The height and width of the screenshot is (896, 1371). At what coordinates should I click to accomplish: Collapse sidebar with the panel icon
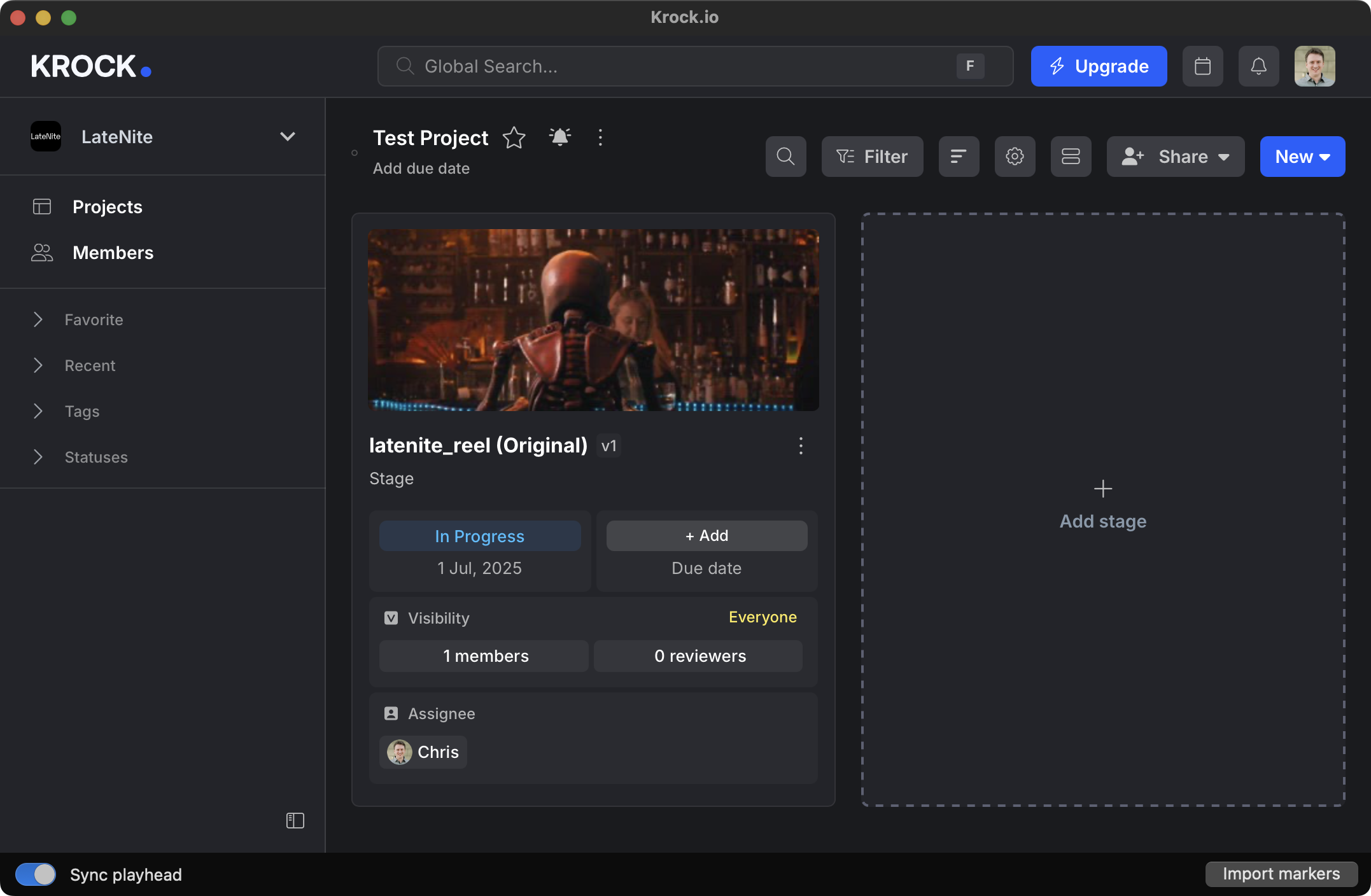(x=295, y=820)
